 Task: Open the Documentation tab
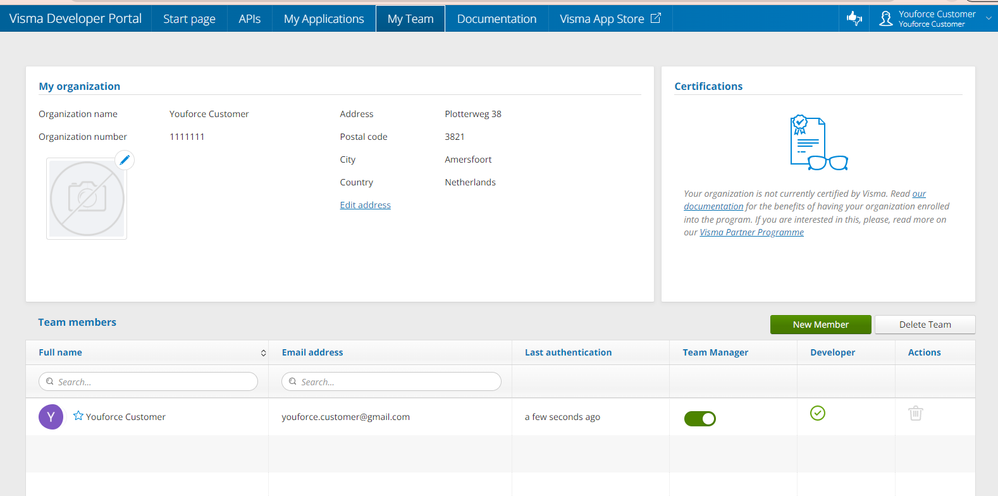click(496, 18)
